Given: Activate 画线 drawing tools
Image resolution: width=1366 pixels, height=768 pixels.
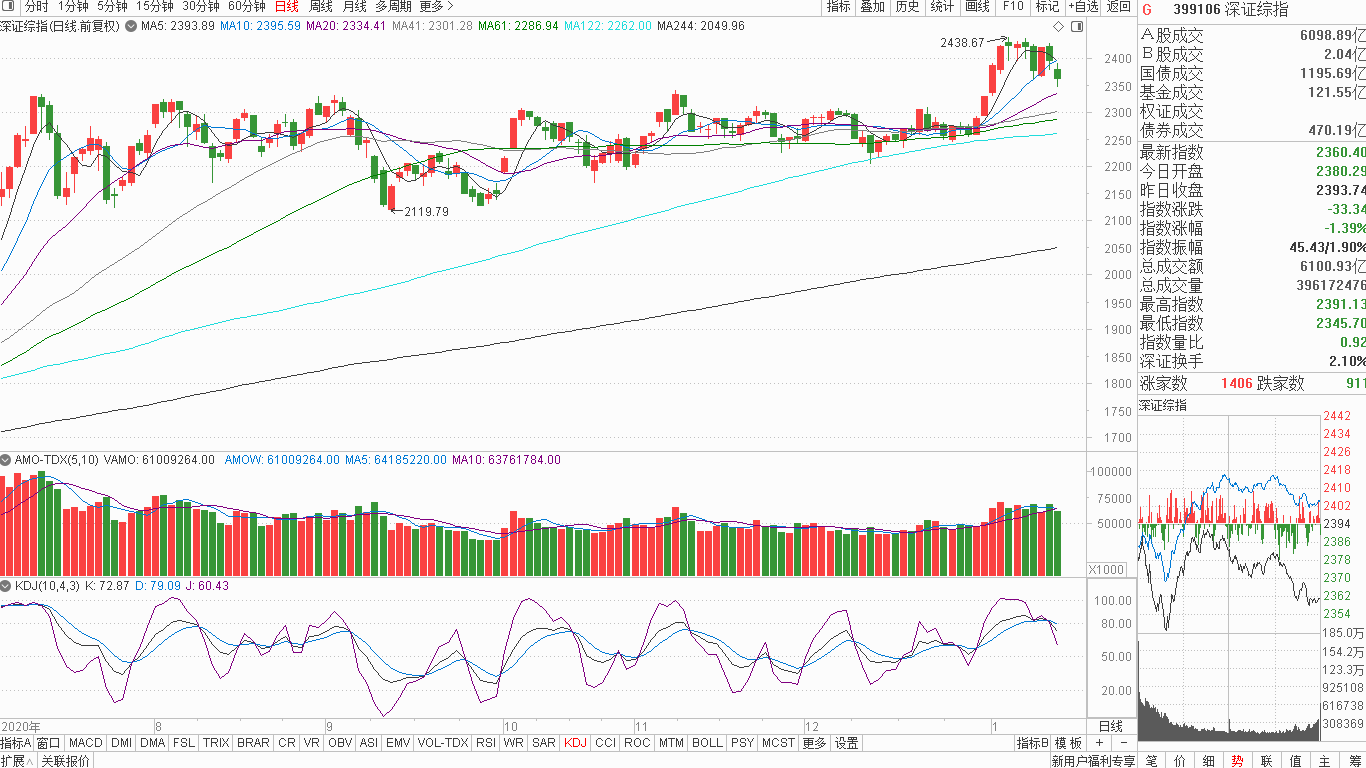Looking at the screenshot, I should (977, 6).
